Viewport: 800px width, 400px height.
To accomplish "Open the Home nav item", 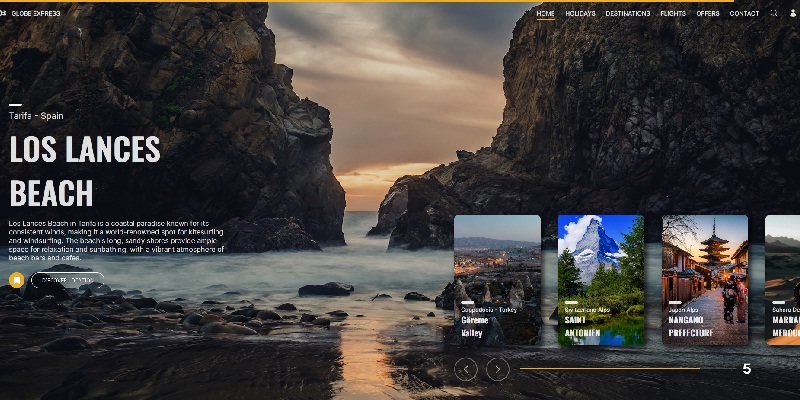I will [545, 14].
